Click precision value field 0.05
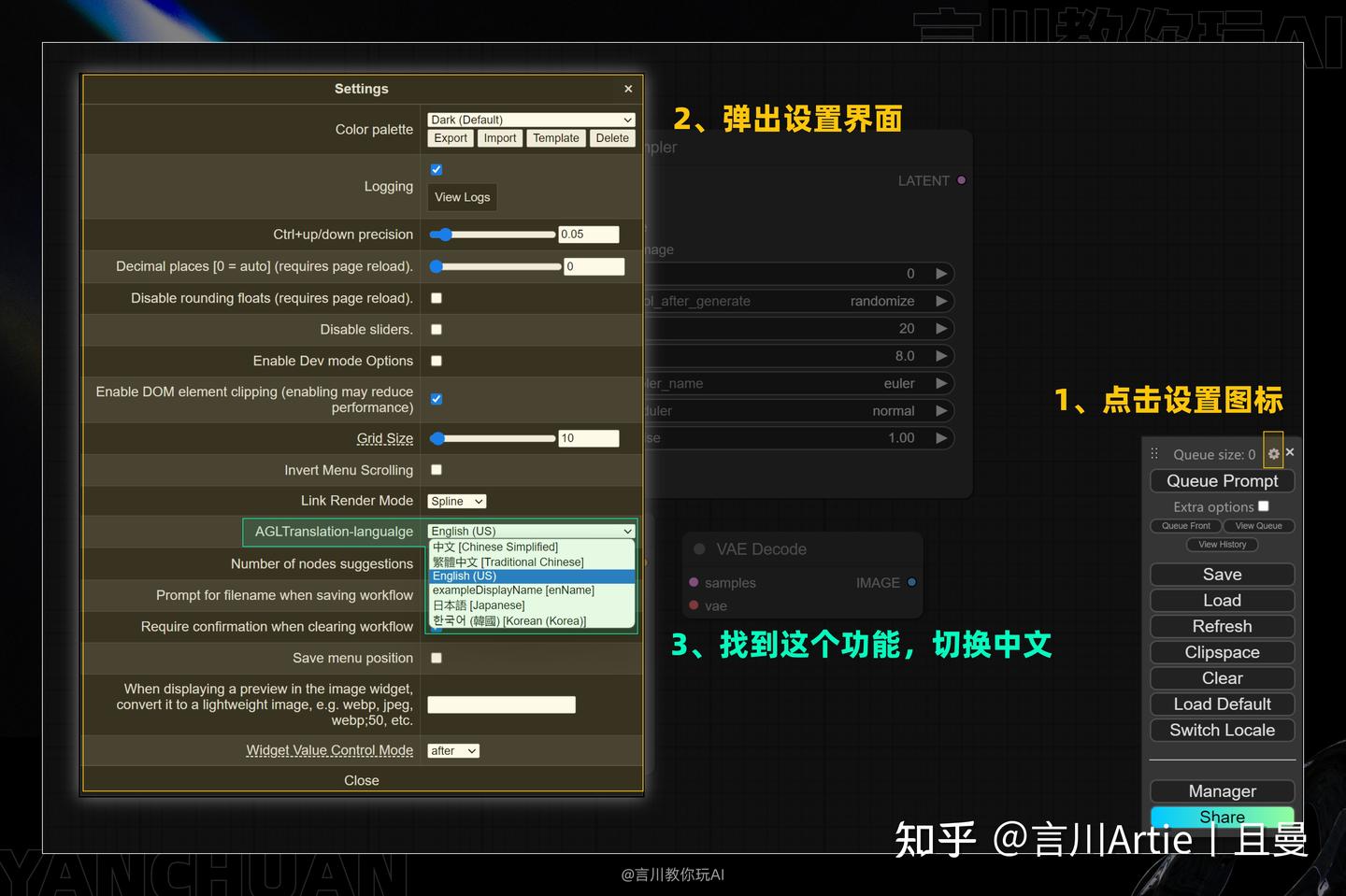The width and height of the screenshot is (1346, 896). [589, 235]
